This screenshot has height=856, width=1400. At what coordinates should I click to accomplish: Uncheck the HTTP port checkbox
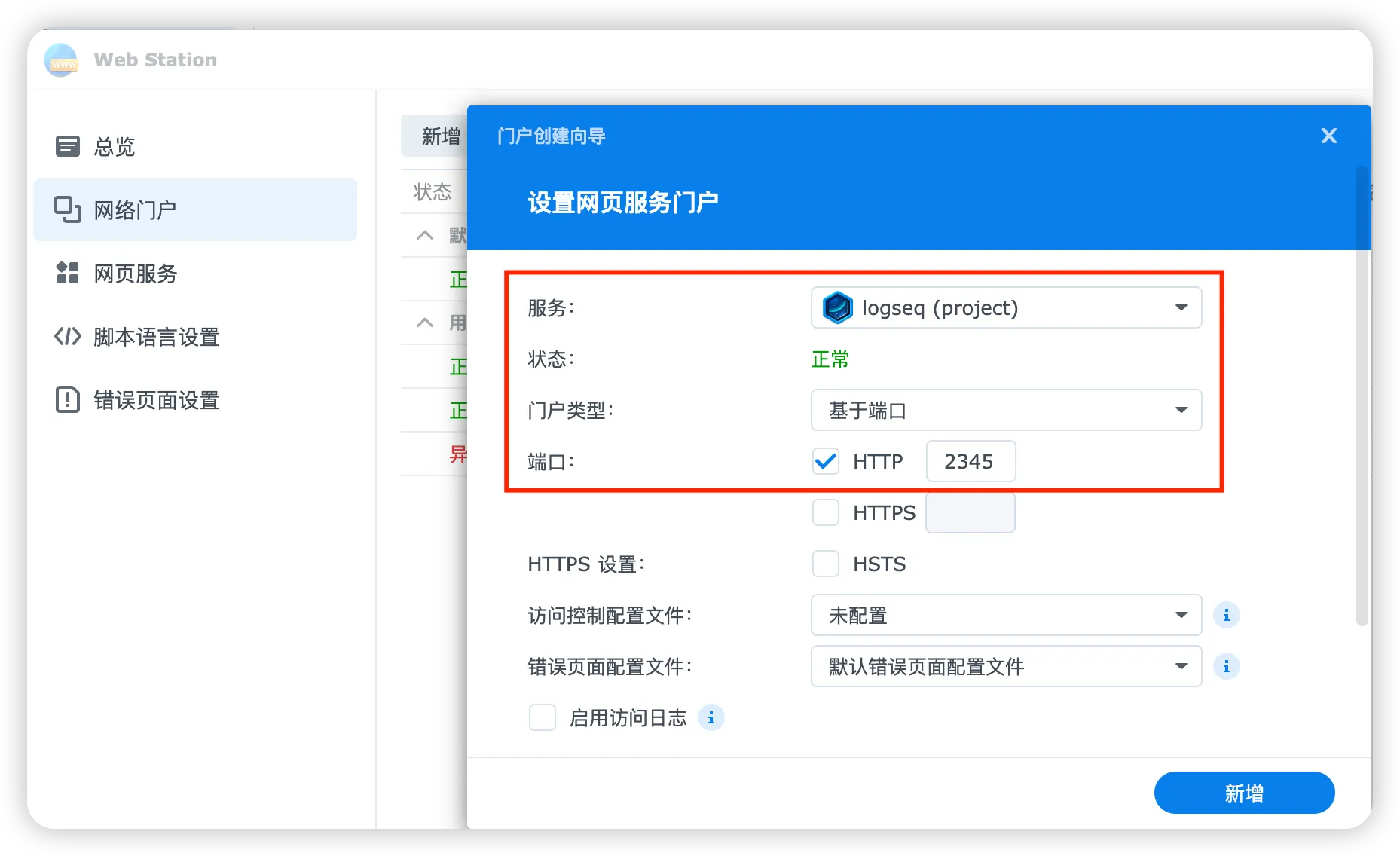(x=826, y=461)
